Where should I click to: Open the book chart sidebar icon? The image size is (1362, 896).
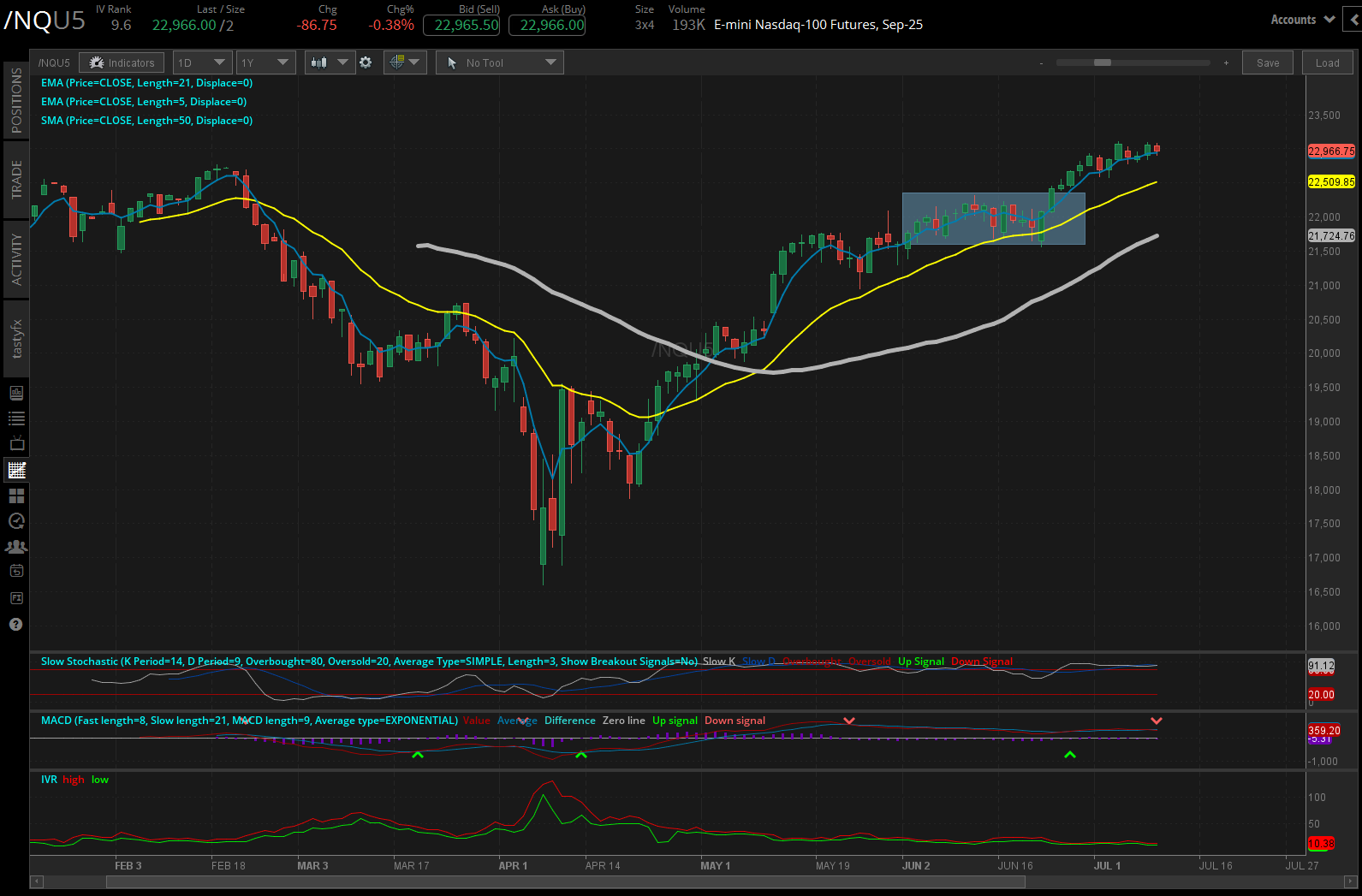point(16,393)
